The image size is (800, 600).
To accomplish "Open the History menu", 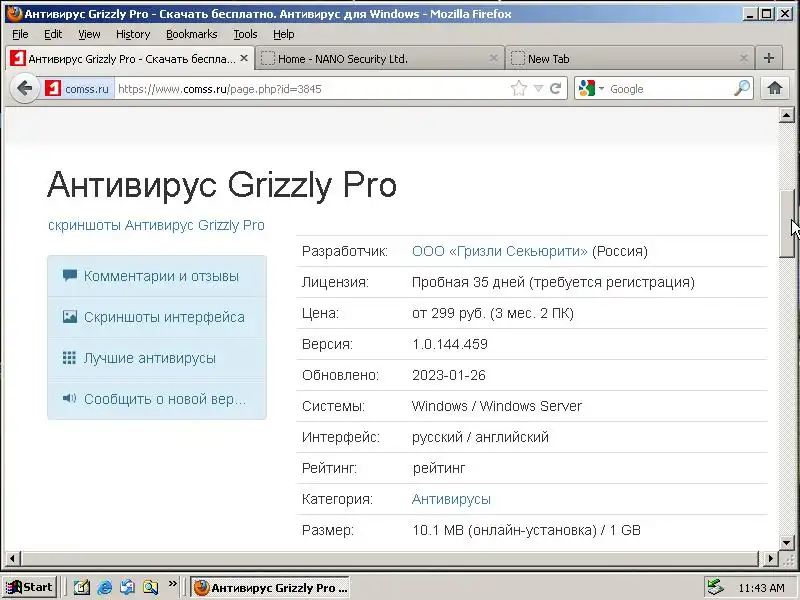I will [133, 34].
